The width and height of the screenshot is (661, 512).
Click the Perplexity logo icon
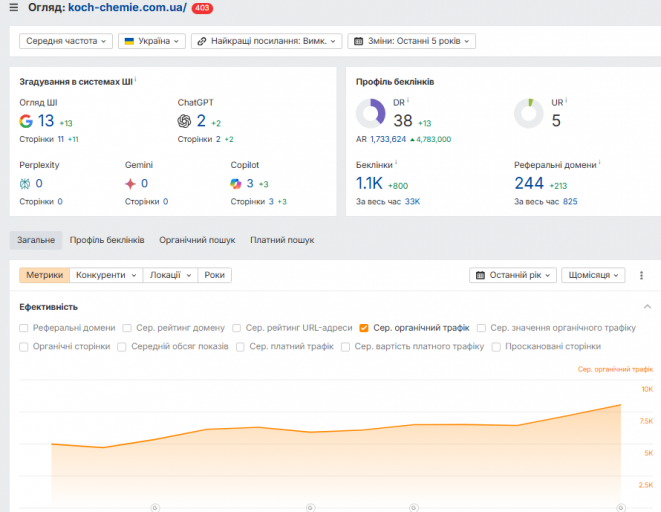(x=25, y=184)
